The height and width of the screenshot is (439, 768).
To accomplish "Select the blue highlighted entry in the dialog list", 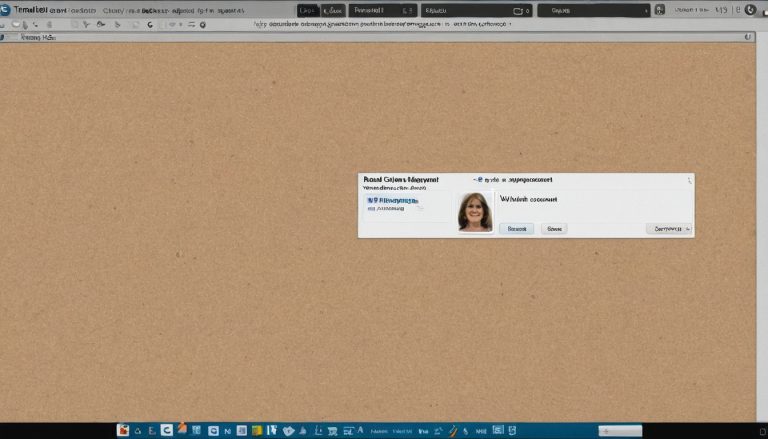I will [x=392, y=201].
